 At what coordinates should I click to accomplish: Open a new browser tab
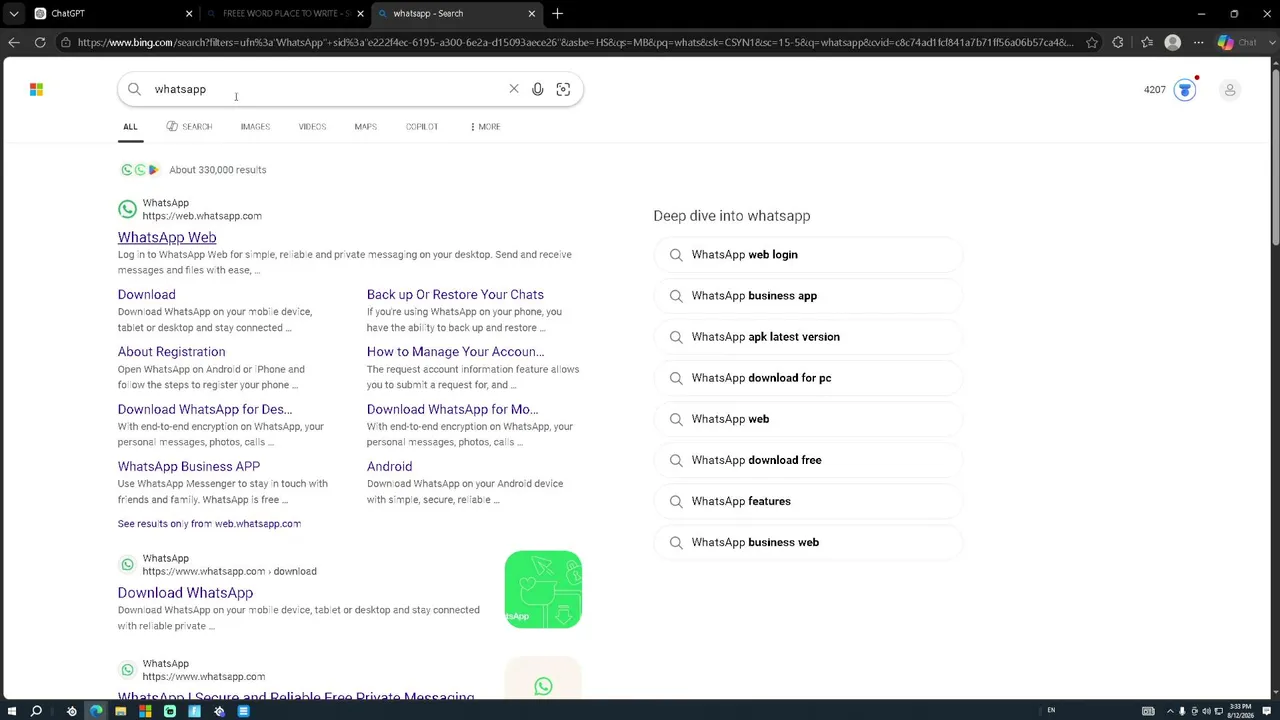[x=558, y=13]
